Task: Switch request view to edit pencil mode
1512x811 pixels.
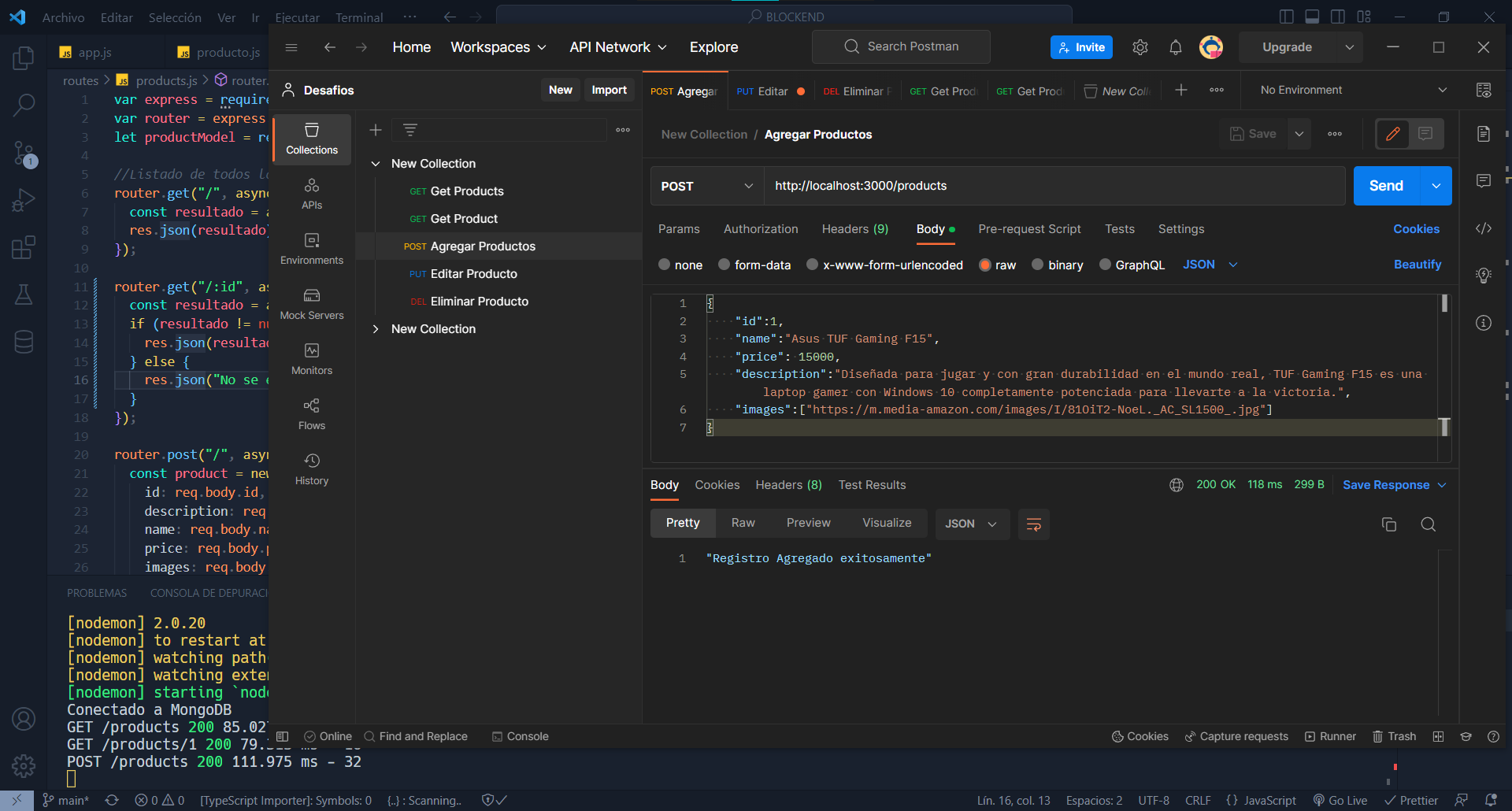Action: click(x=1392, y=134)
